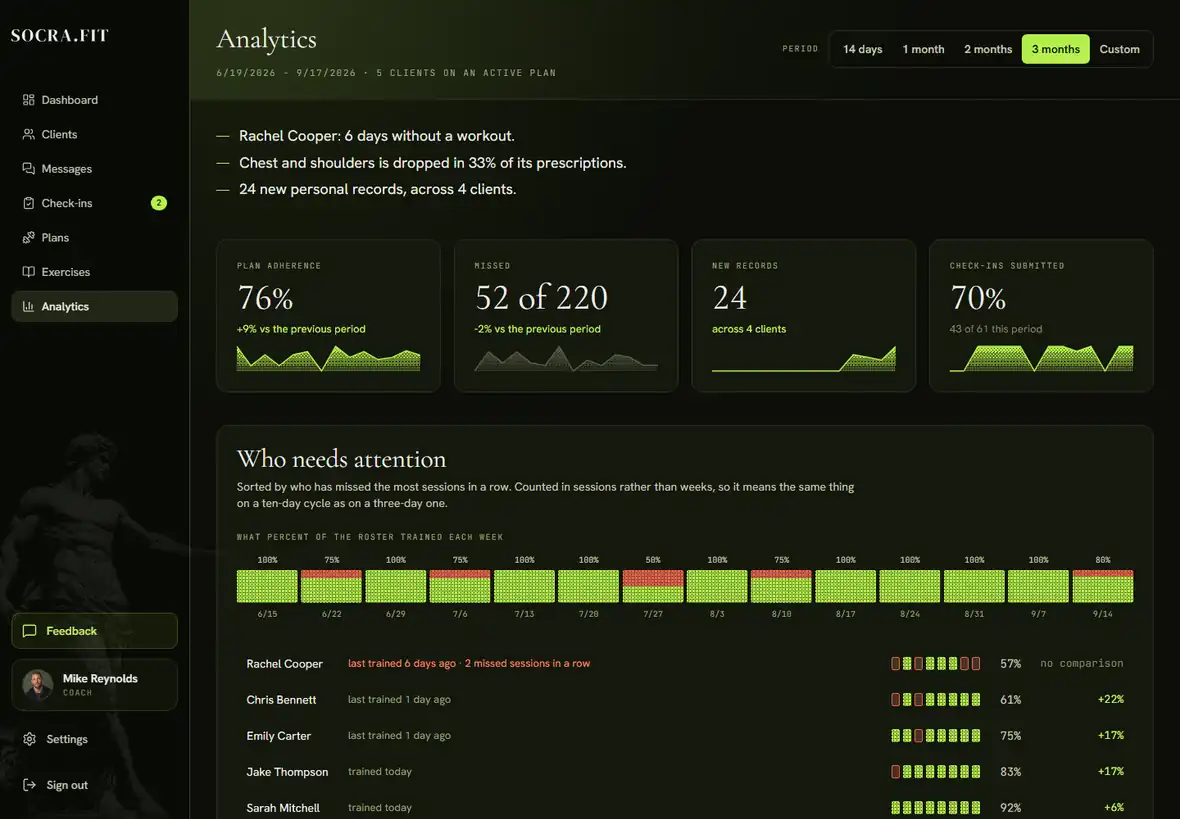This screenshot has height=819, width=1180.
Task: Switch period to 2 months
Action: point(988,49)
